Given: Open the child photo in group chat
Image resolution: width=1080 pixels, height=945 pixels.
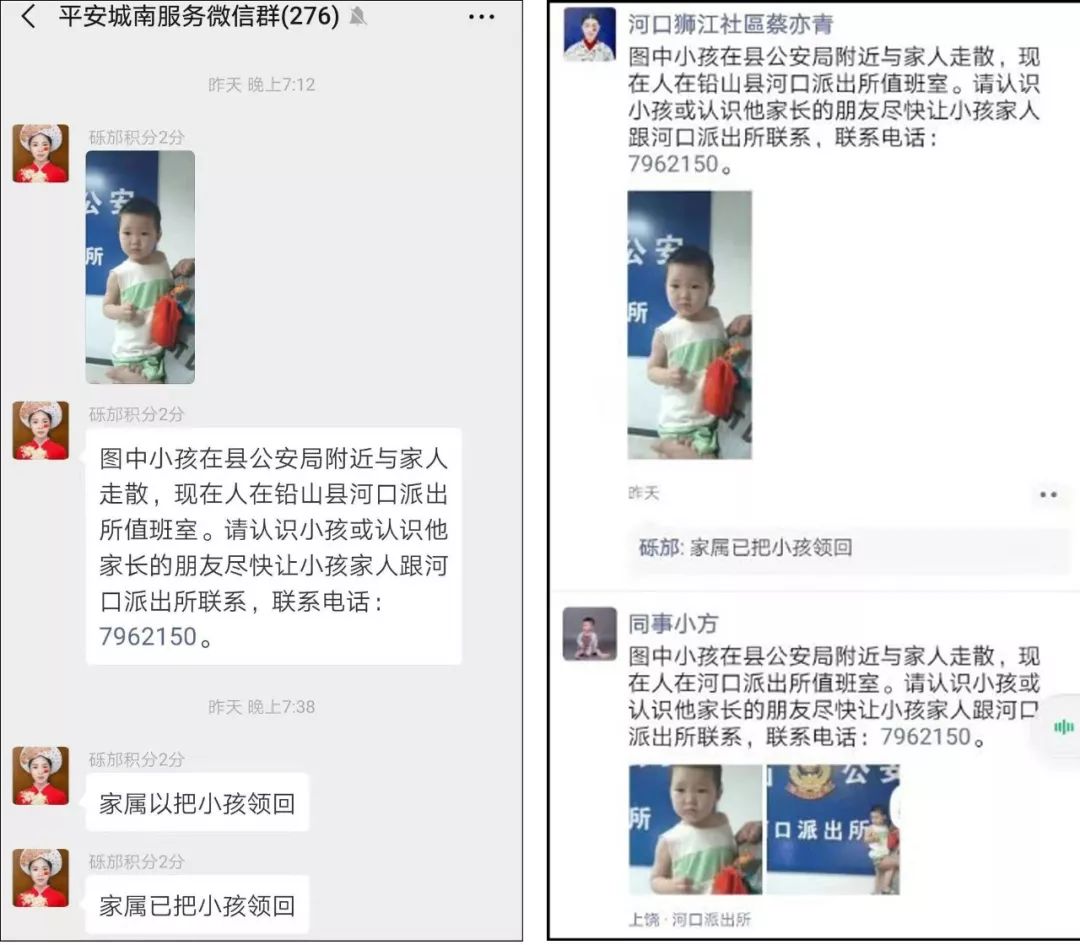Looking at the screenshot, I should tap(140, 267).
